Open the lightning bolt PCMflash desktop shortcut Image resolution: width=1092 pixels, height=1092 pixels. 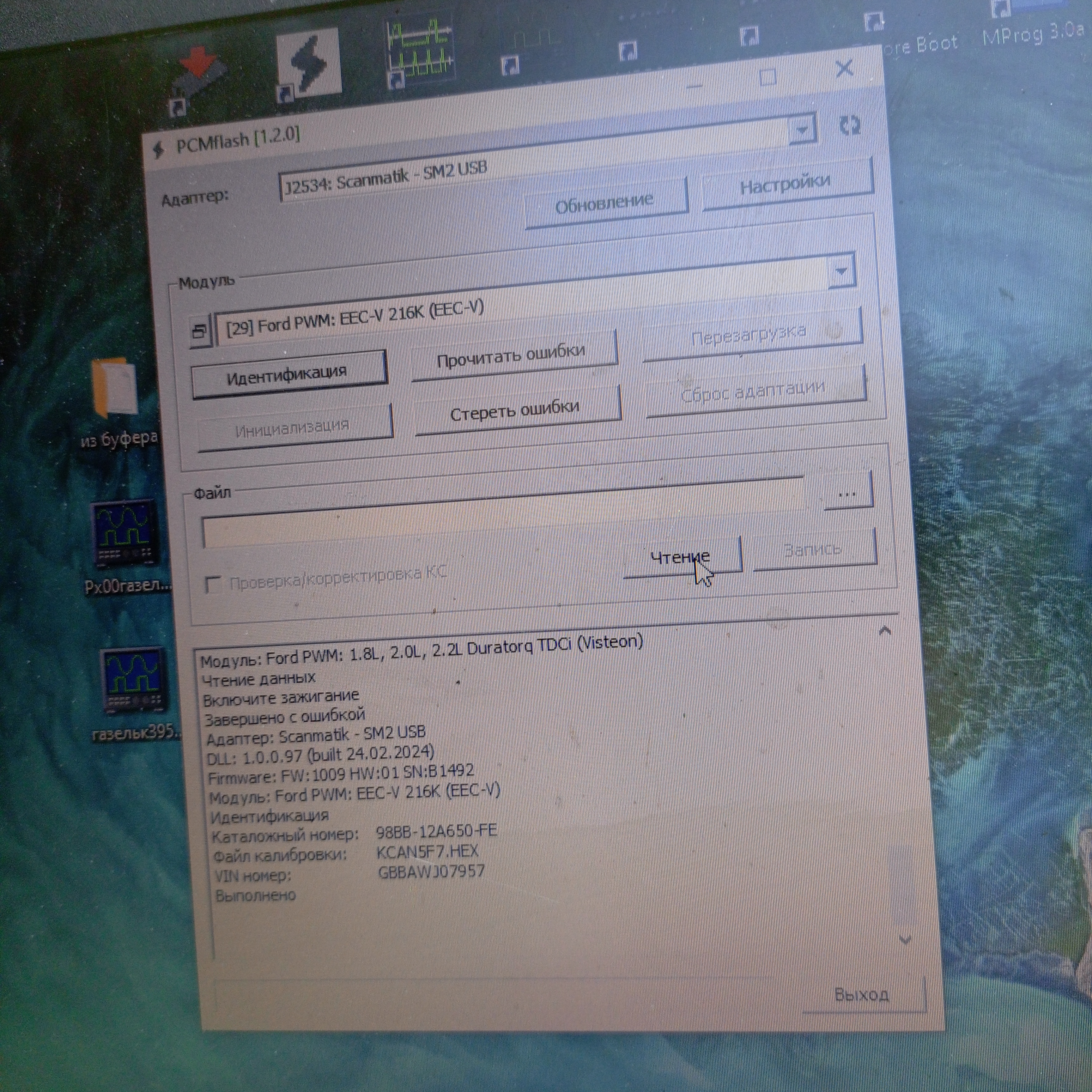pos(310,63)
